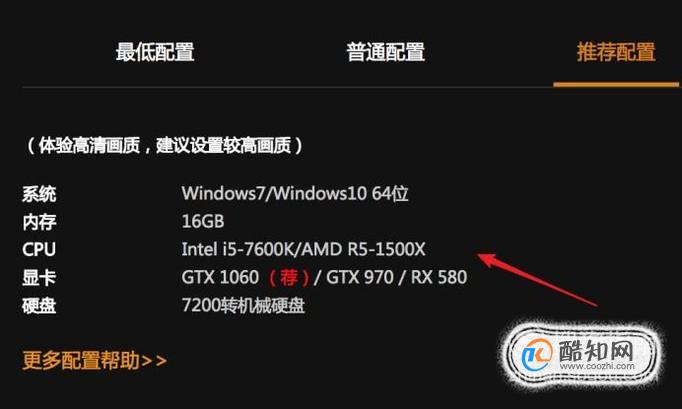
Task: Click the www.coozhi.com watermark text
Action: 597,366
